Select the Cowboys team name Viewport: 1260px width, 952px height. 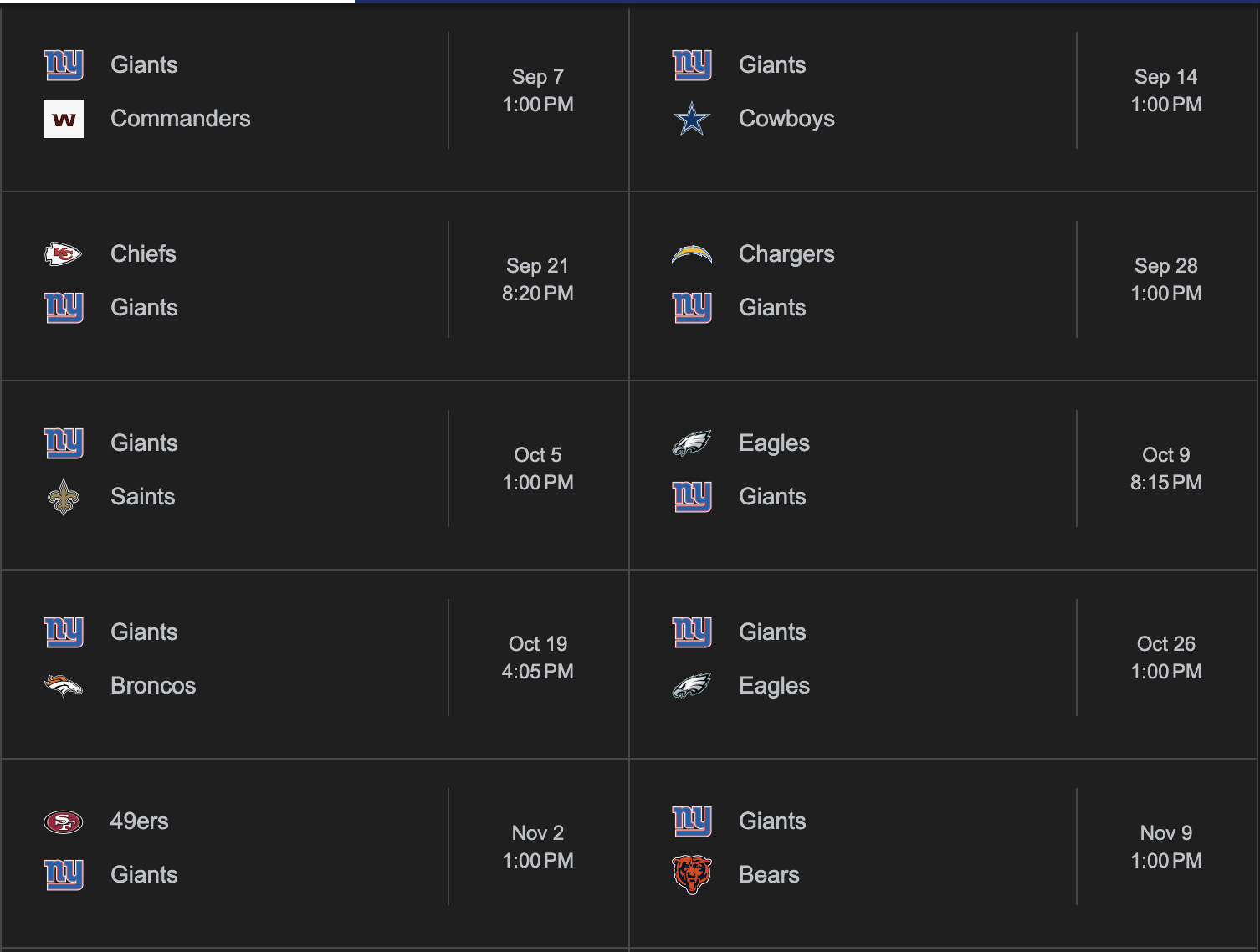(x=786, y=119)
